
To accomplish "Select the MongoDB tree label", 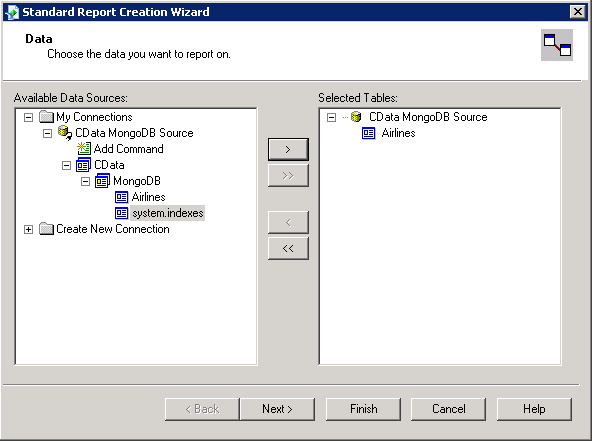I will coord(137,181).
